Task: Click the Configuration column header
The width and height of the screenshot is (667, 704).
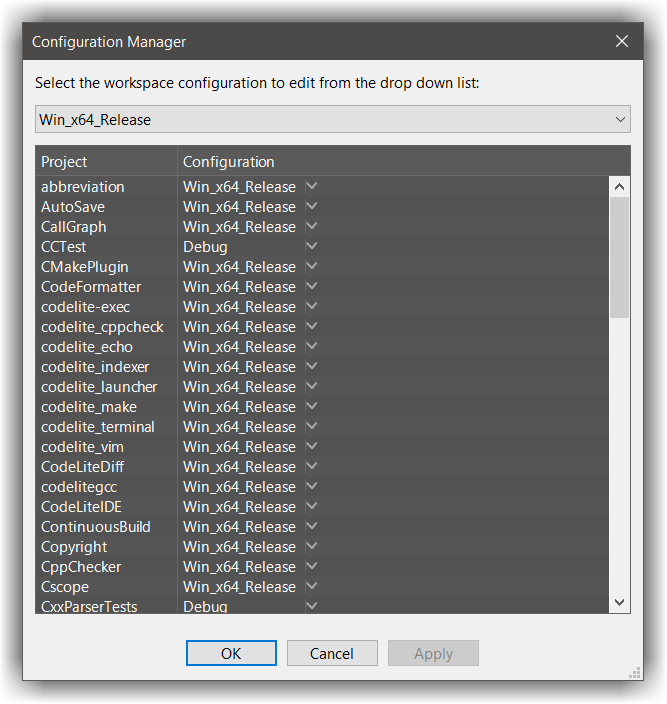Action: click(228, 162)
